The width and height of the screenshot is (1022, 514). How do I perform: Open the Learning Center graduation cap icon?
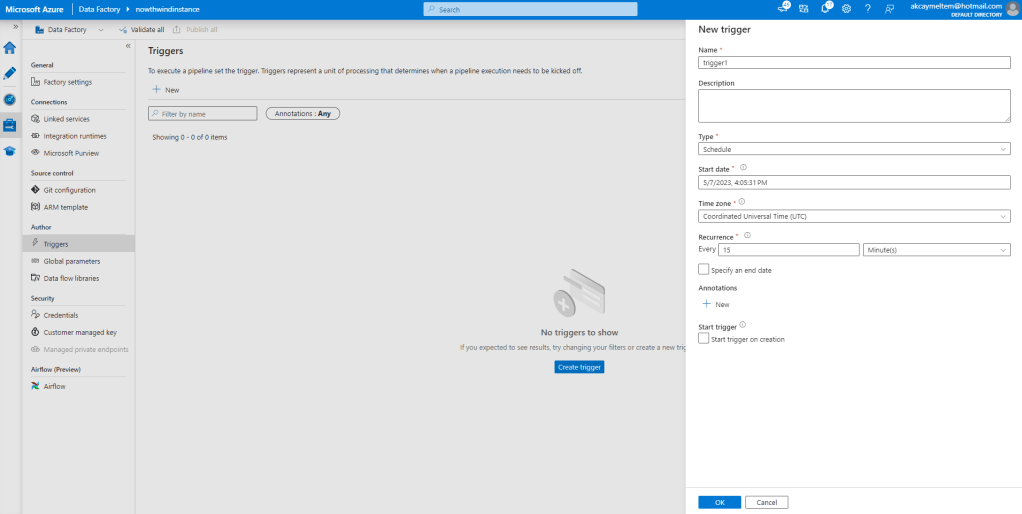(x=10, y=151)
